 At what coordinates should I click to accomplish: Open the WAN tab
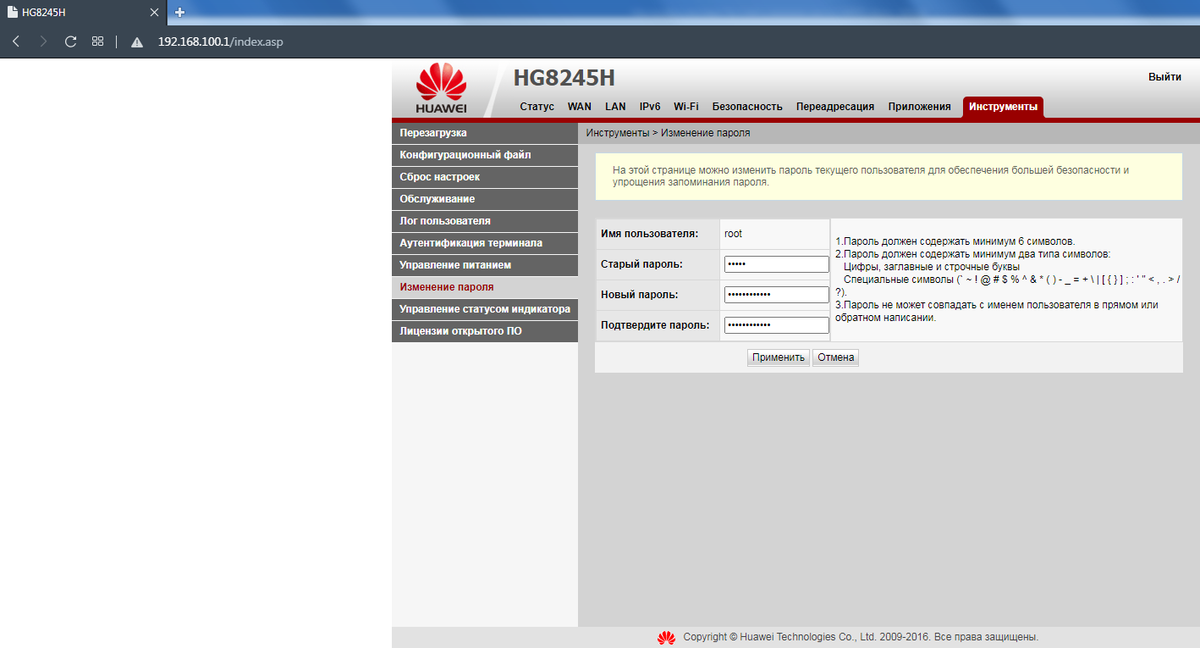pos(579,106)
